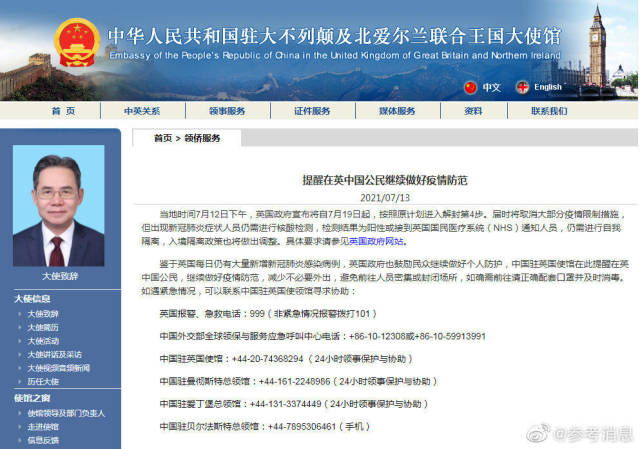Click the 中国驻贝尔法斯特总领馆 phone line

pyautogui.click(x=264, y=426)
